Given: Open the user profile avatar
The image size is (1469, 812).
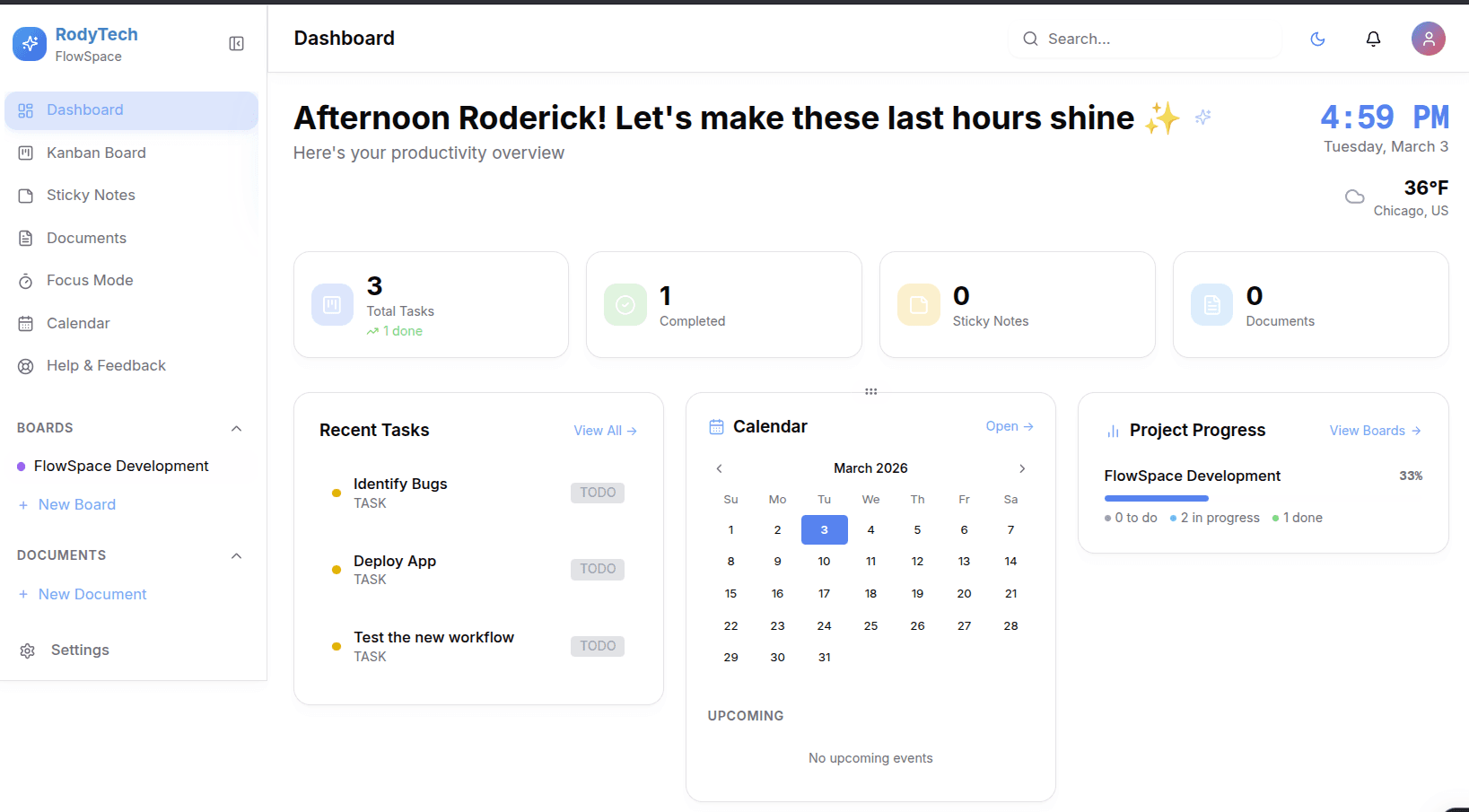Looking at the screenshot, I should [x=1428, y=39].
